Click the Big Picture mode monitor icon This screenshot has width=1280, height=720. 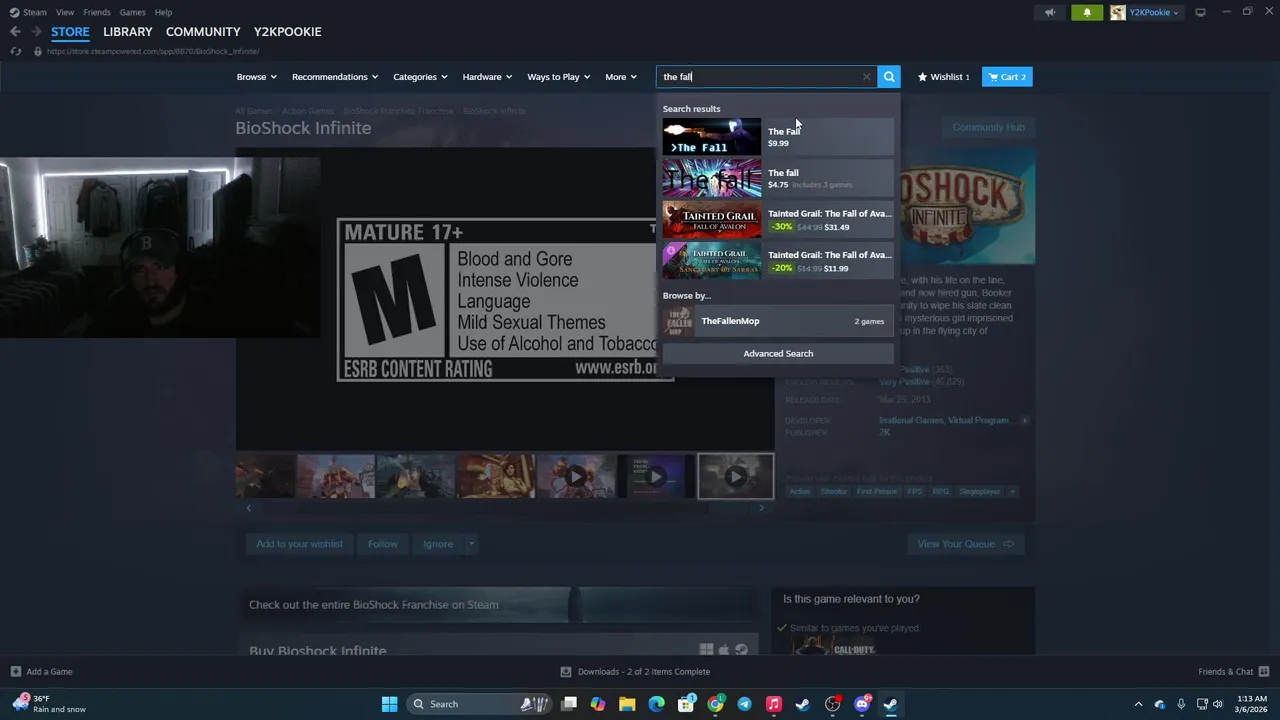click(x=1200, y=12)
